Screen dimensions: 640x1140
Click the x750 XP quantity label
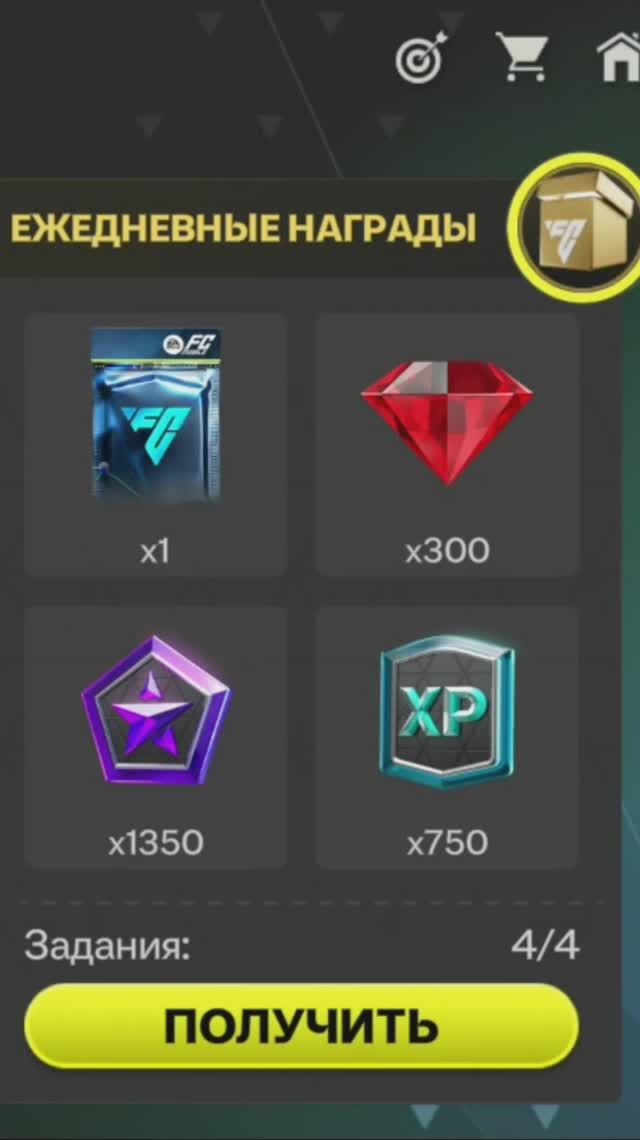(447, 843)
